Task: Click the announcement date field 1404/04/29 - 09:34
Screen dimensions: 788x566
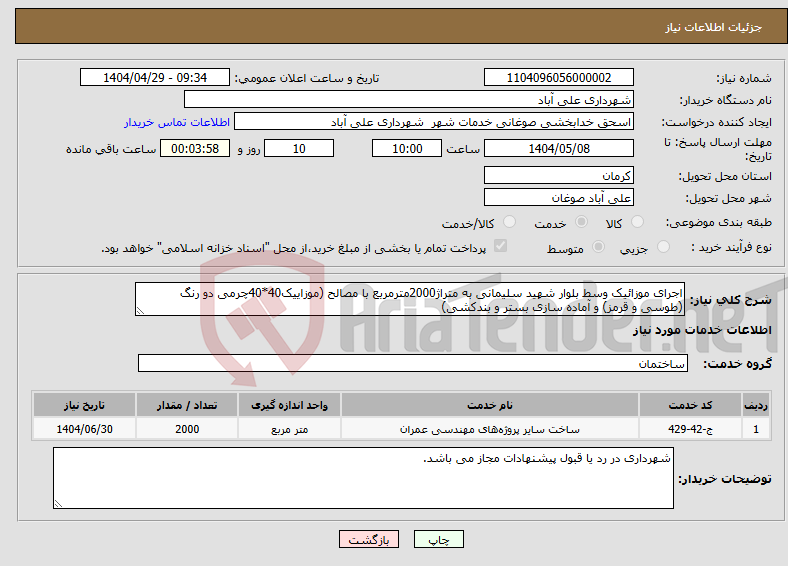Action: 155,77
